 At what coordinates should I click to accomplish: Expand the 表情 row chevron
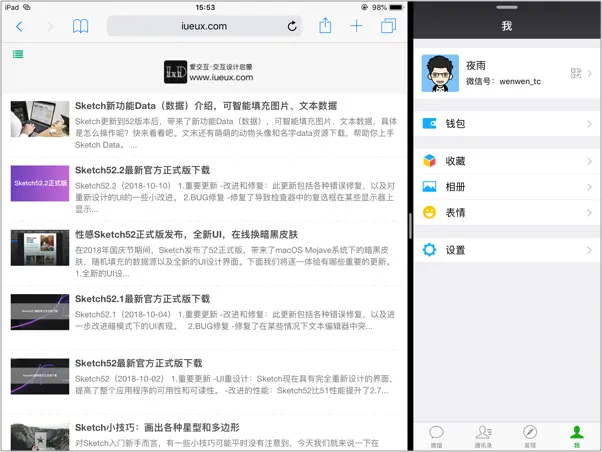pos(589,213)
